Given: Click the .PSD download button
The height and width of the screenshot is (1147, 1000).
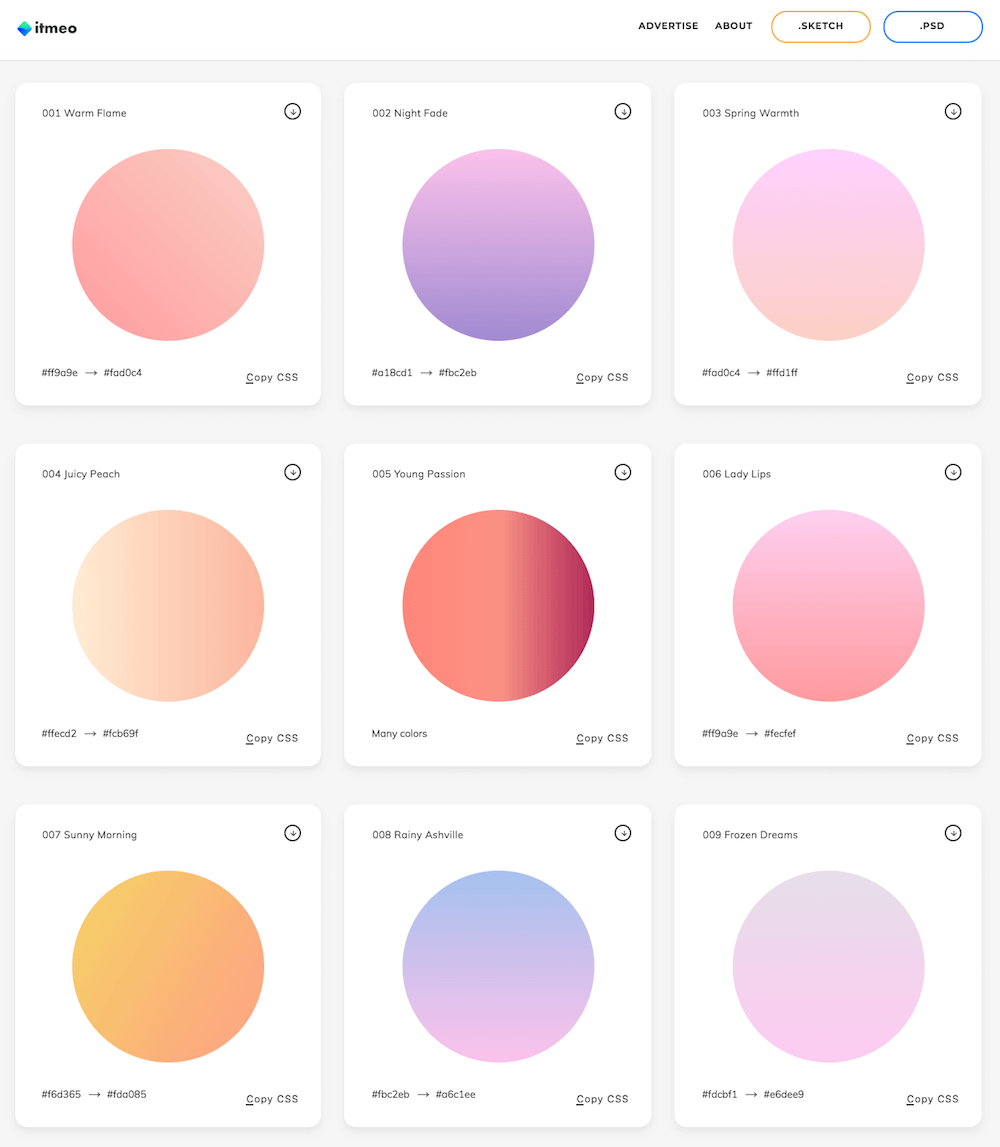Looking at the screenshot, I should point(933,26).
